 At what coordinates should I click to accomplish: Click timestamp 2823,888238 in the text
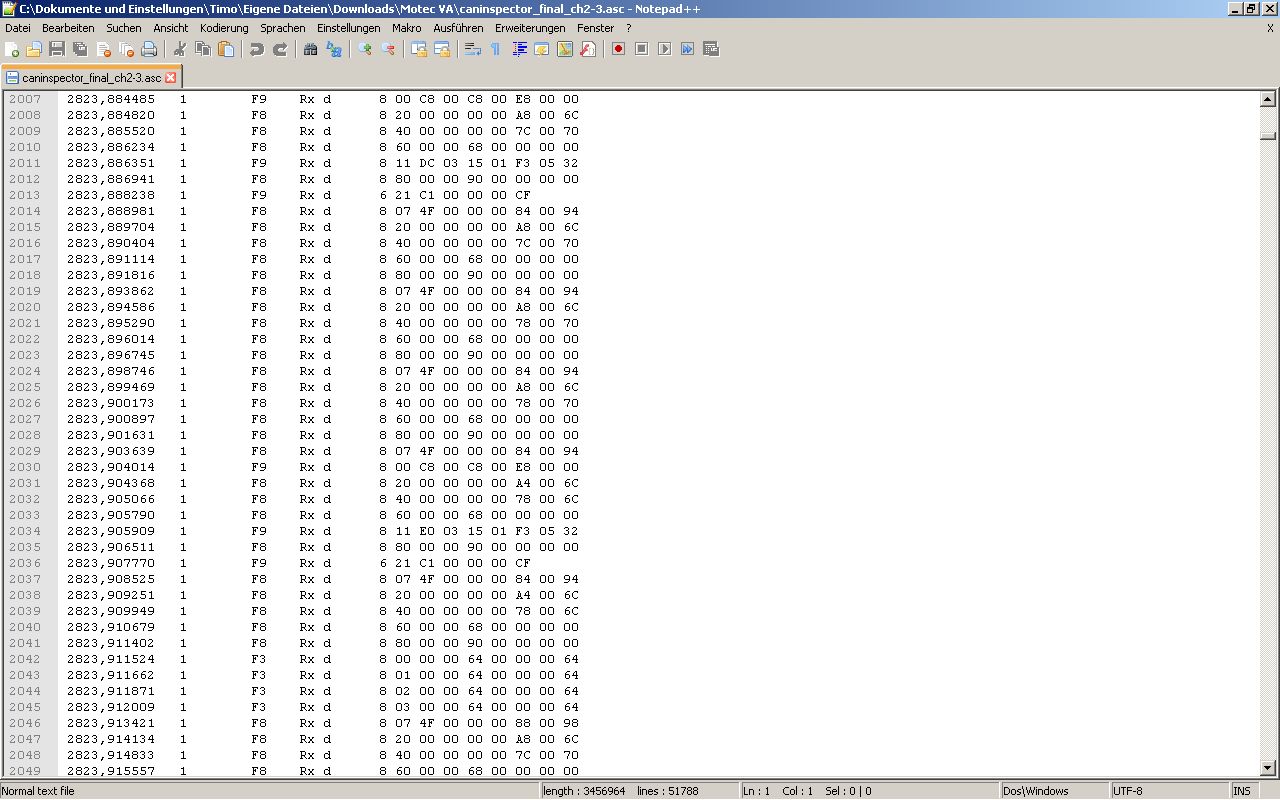tap(111, 195)
